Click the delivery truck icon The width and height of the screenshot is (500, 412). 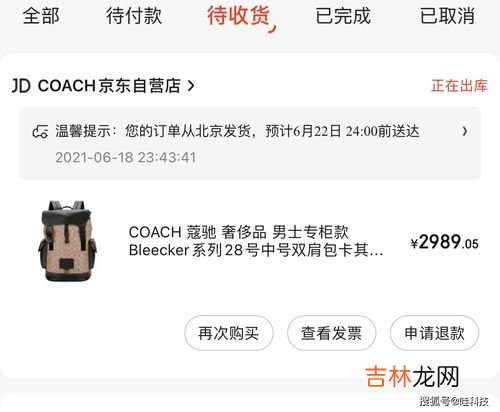tap(40, 132)
